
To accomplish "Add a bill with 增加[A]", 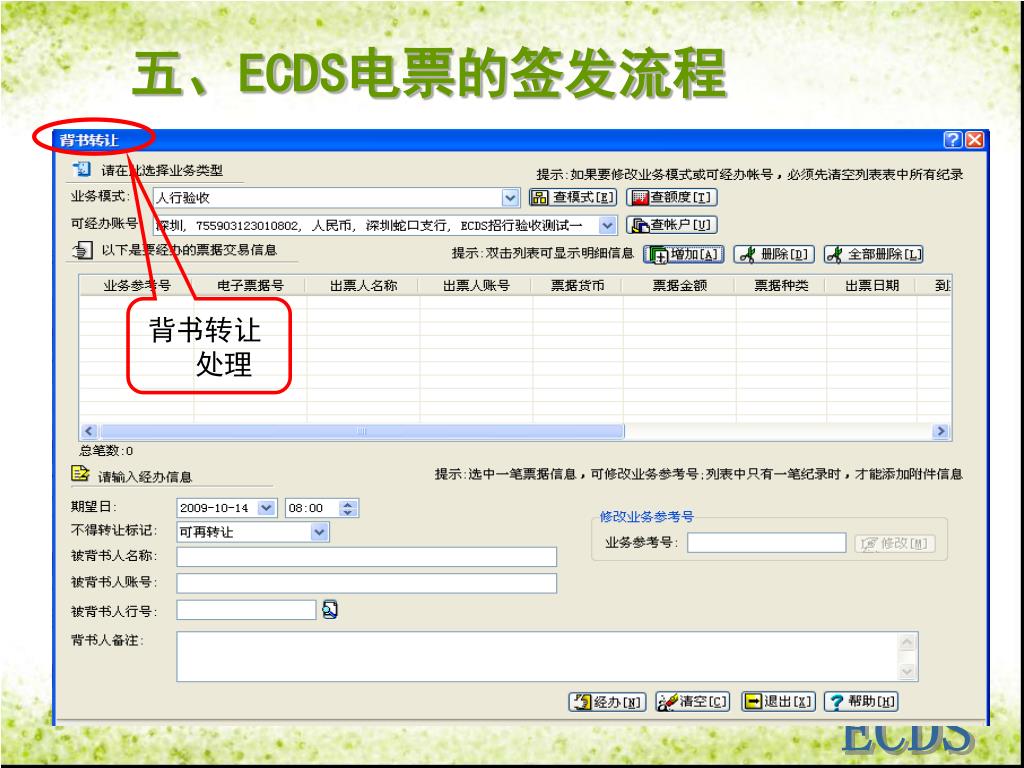I will 684,255.
